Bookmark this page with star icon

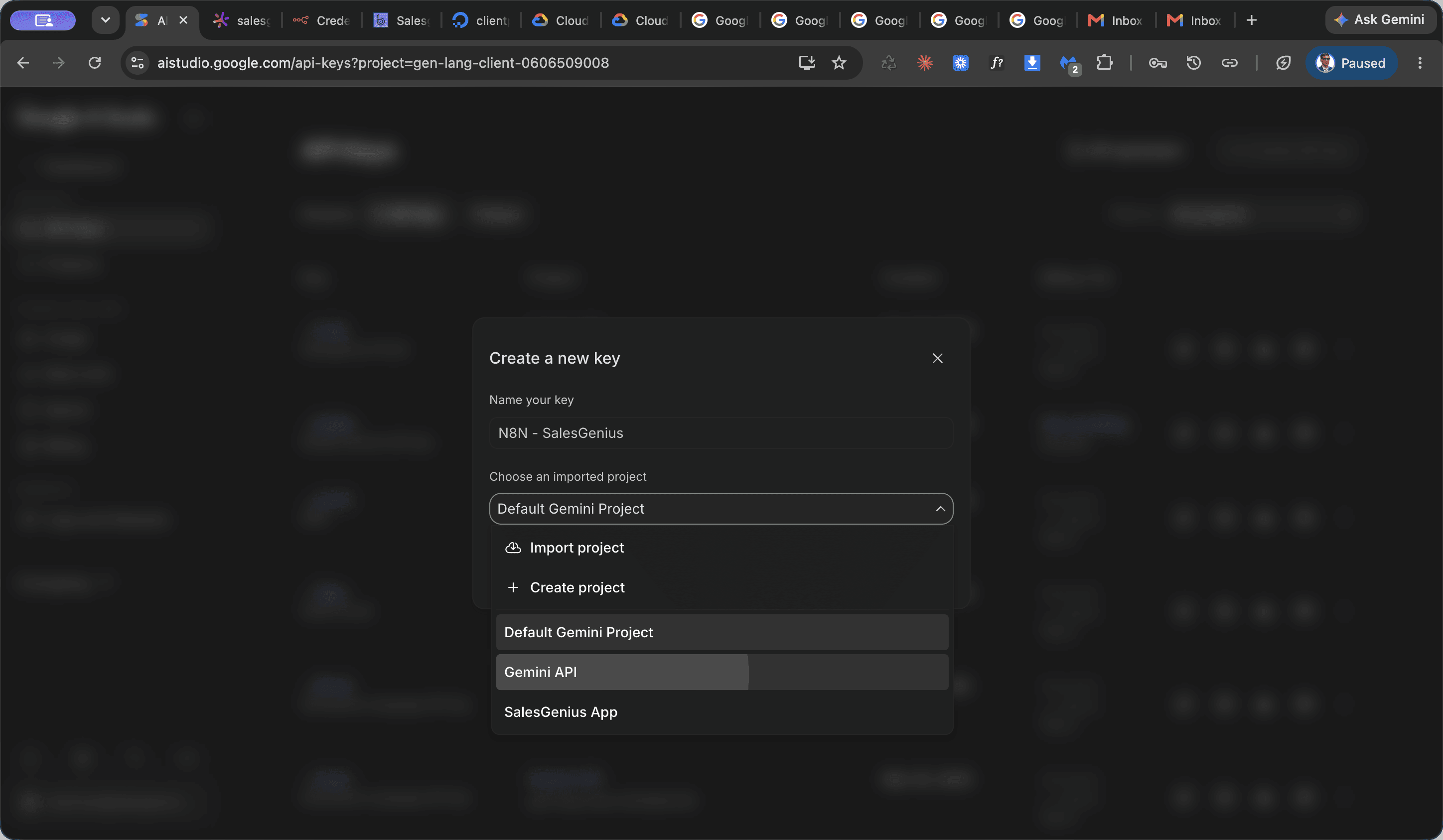pos(839,63)
